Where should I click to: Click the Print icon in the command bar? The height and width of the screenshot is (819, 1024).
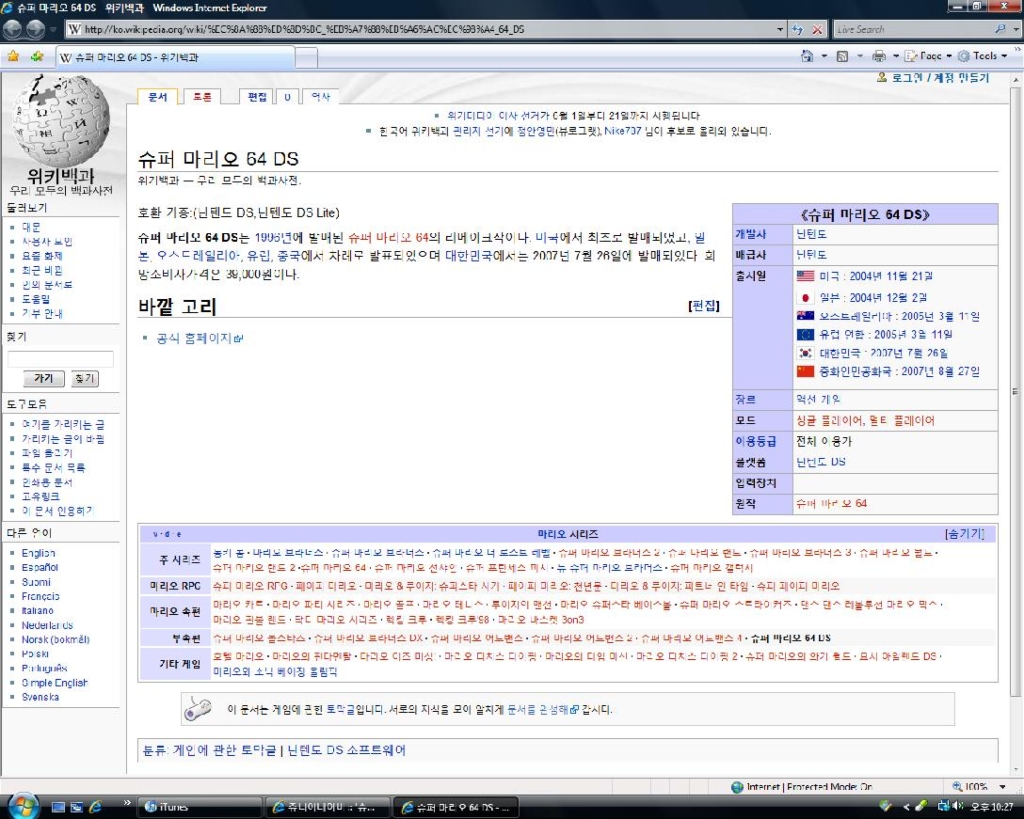pyautogui.click(x=879, y=56)
